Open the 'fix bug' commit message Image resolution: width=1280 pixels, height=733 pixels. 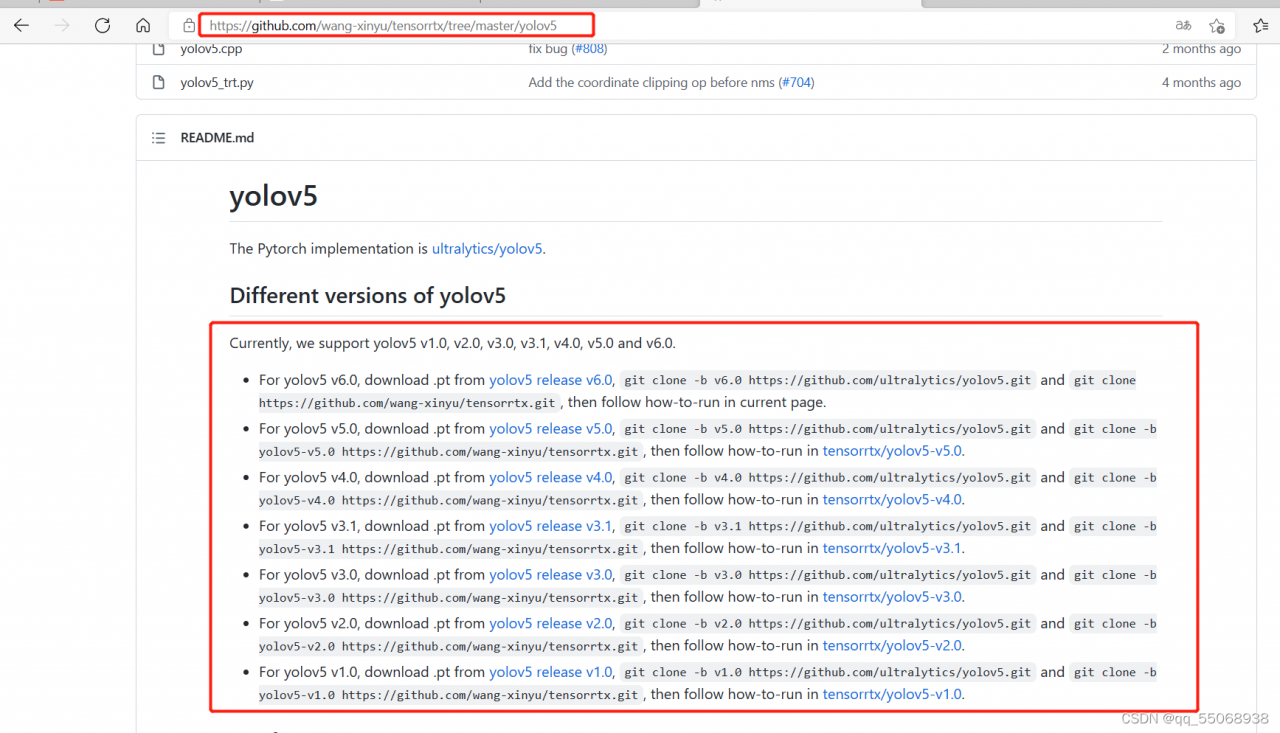coord(548,49)
